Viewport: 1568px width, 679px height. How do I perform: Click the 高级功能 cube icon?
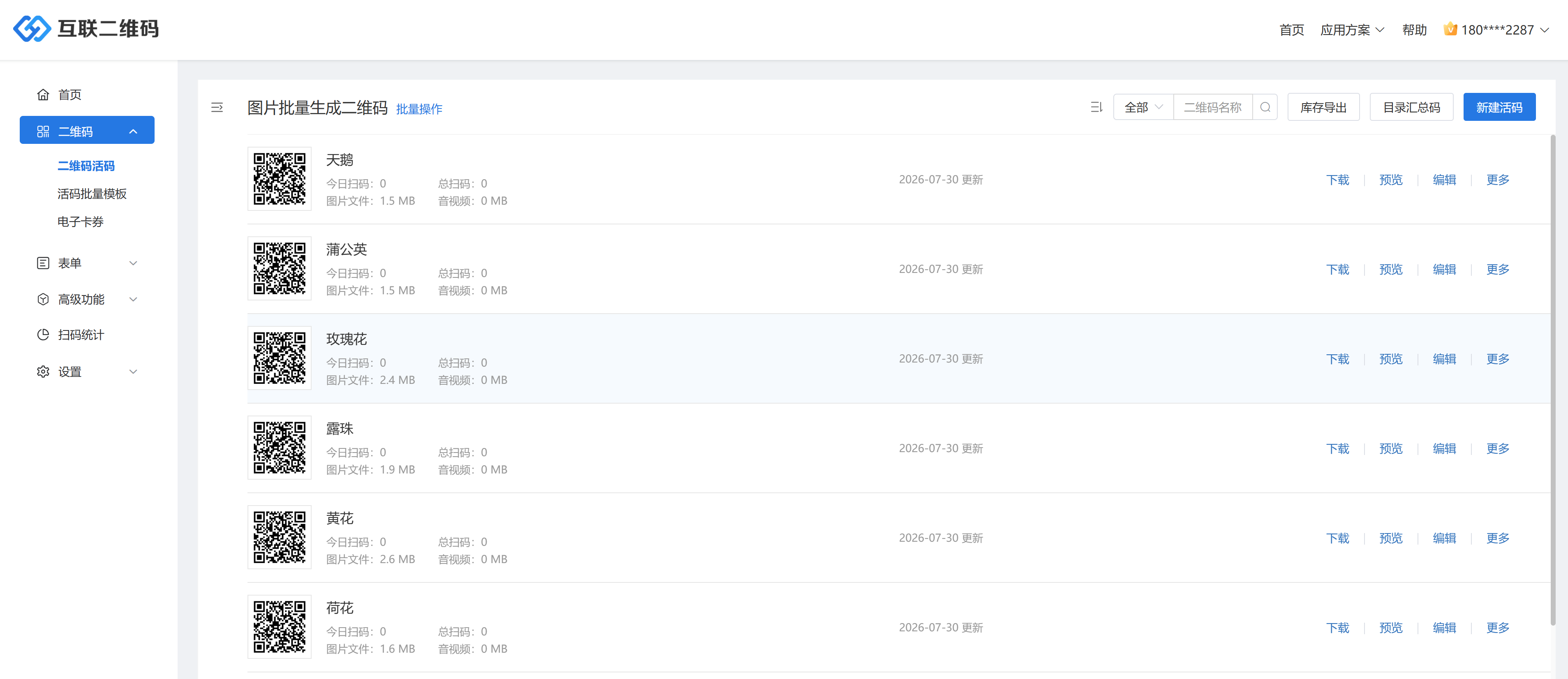43,299
